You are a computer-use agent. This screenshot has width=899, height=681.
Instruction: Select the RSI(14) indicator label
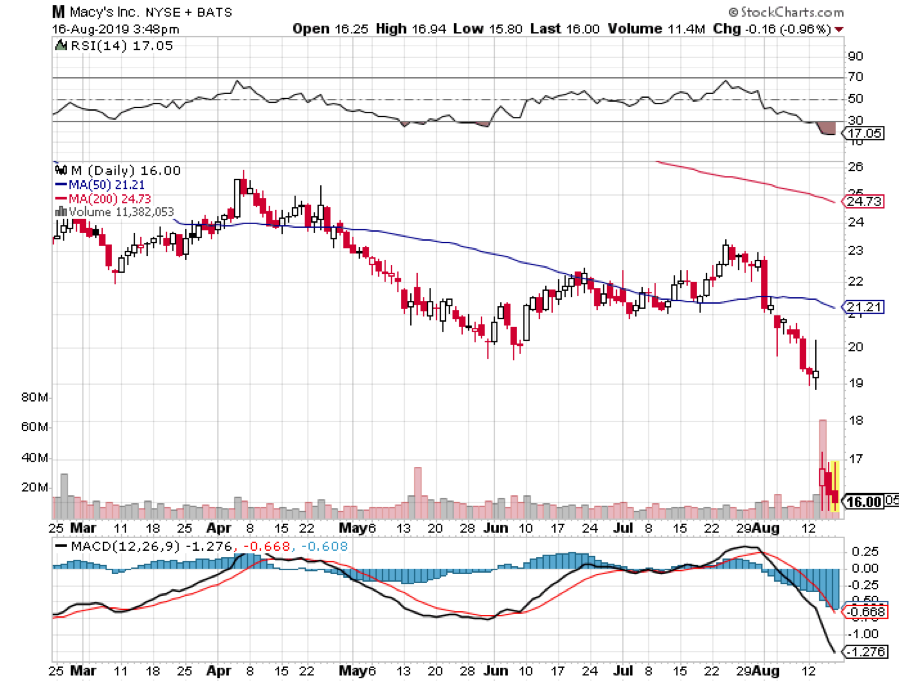click(89, 44)
